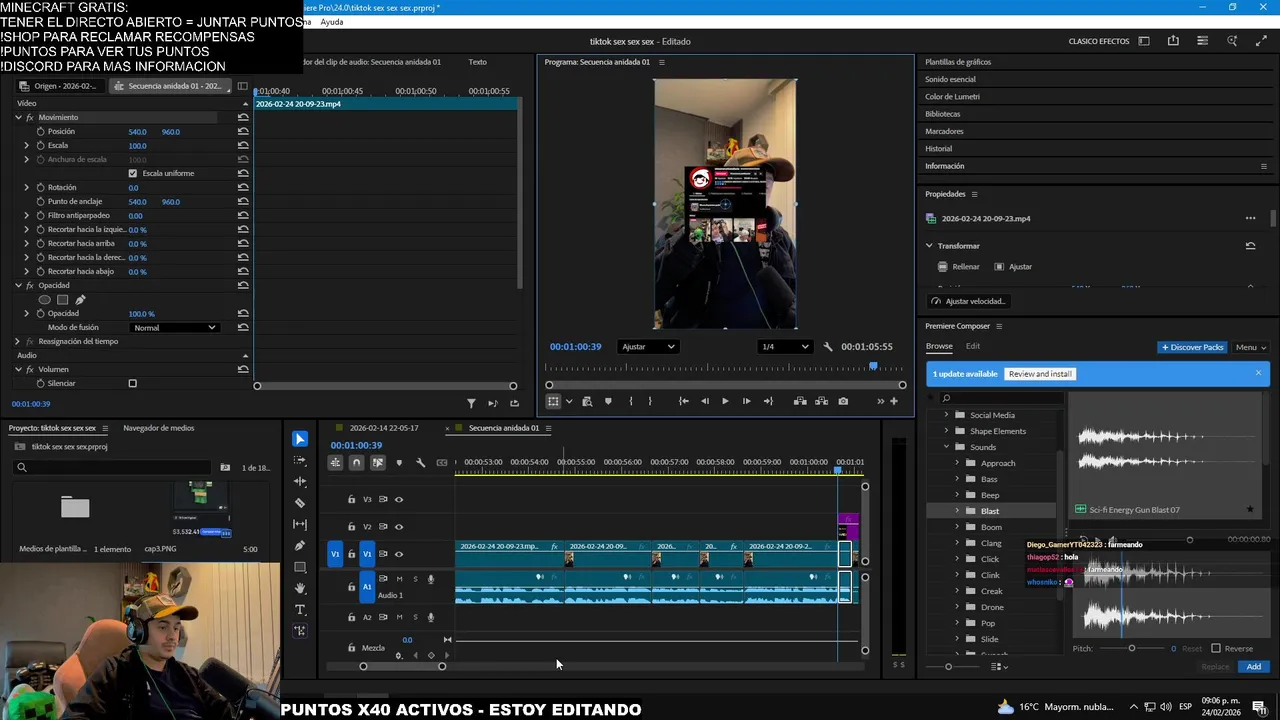Viewport: 1280px width, 720px height.
Task: Open Program monitor button editor plus
Action: tap(894, 401)
